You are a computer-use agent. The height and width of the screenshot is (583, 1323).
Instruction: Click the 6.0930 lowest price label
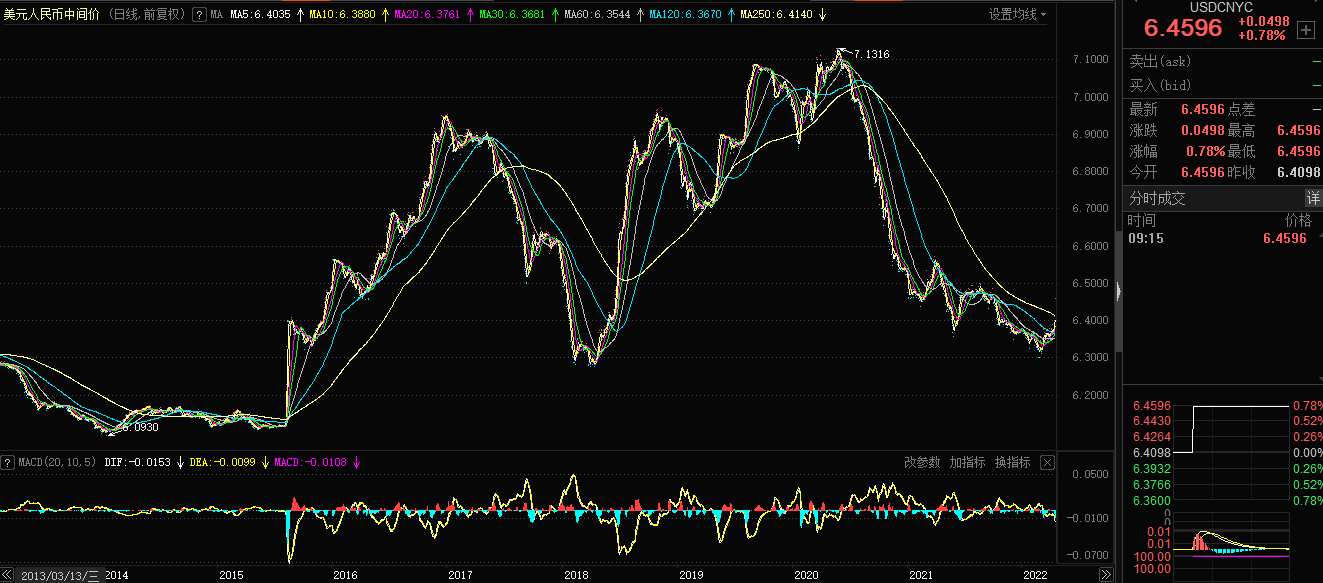[140, 427]
